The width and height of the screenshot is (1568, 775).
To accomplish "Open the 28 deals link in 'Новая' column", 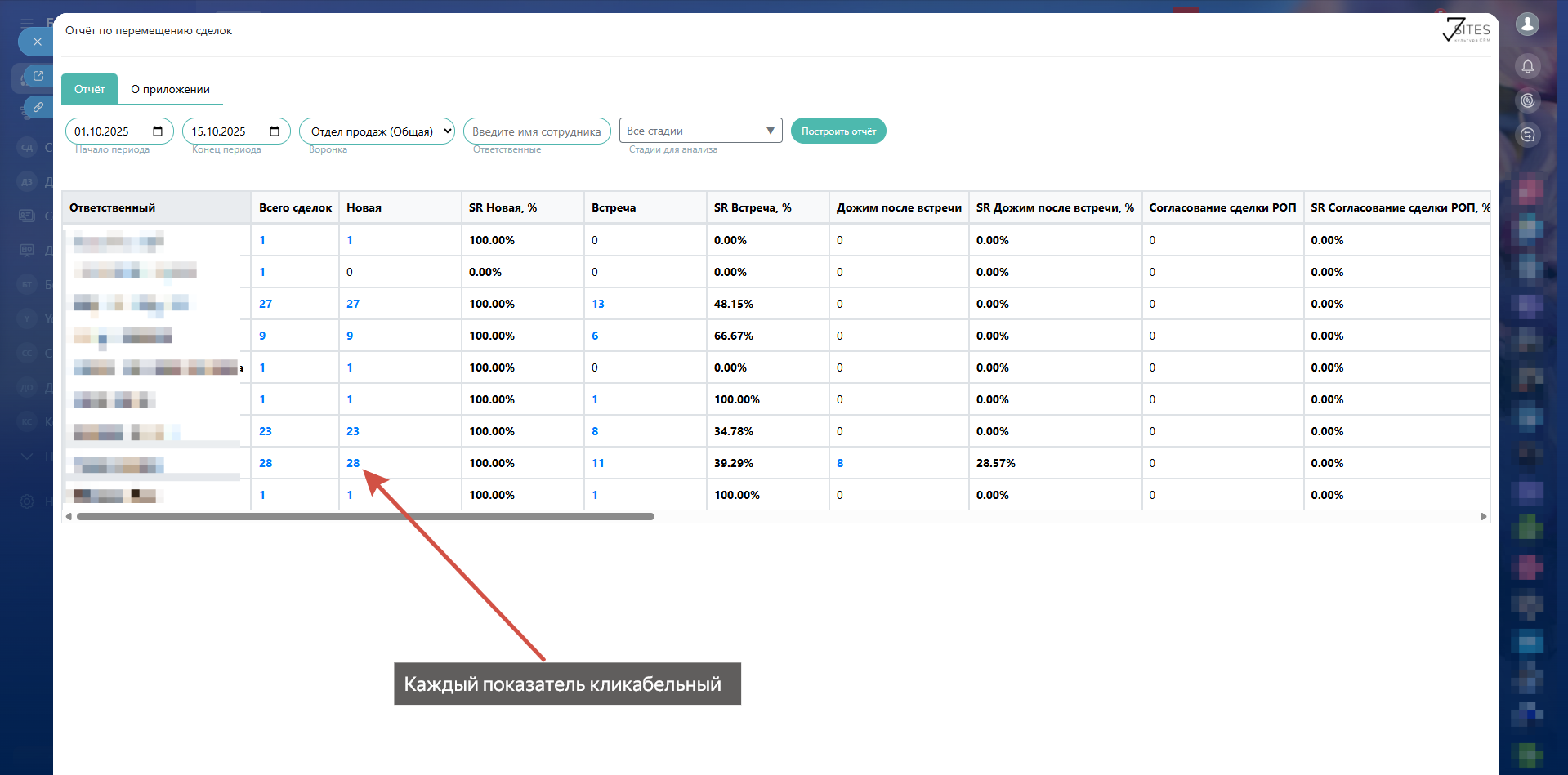I will [x=353, y=463].
